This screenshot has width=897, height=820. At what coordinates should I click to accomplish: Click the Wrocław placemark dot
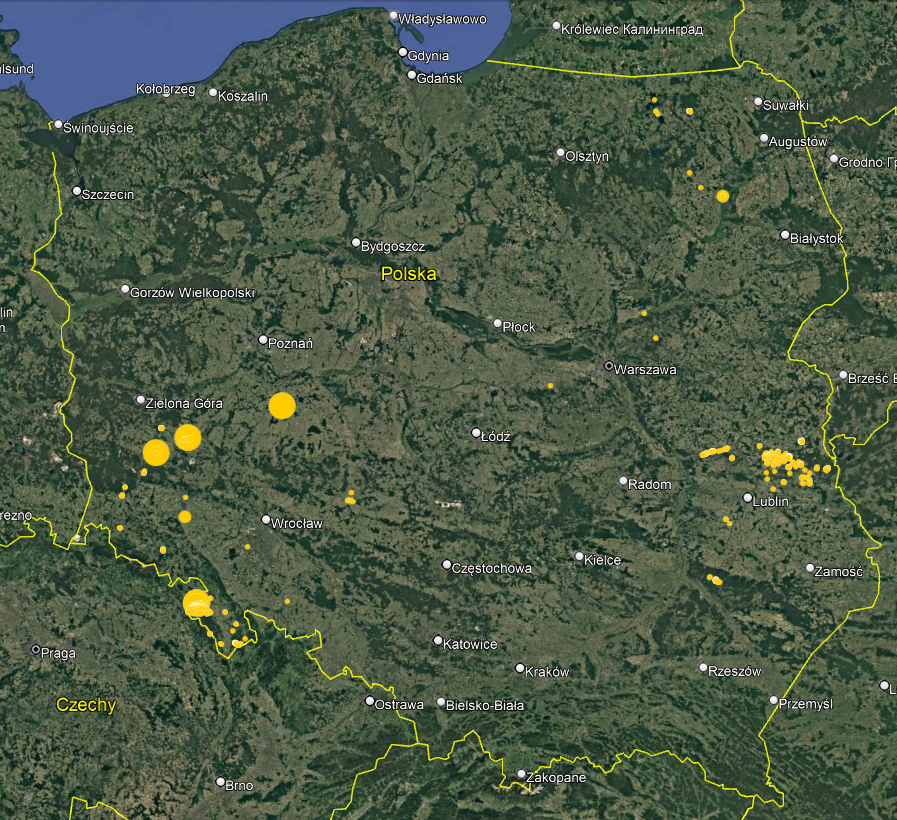pos(266,520)
